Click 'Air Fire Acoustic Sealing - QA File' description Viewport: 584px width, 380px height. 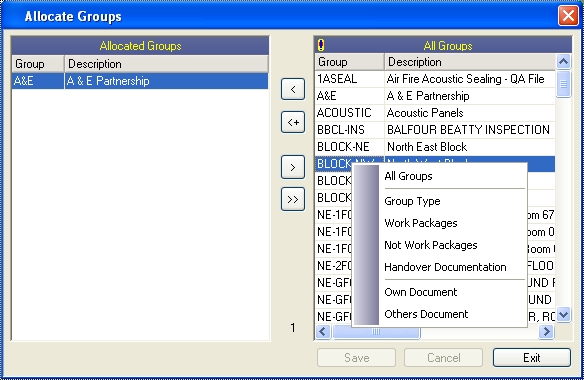[x=465, y=79]
